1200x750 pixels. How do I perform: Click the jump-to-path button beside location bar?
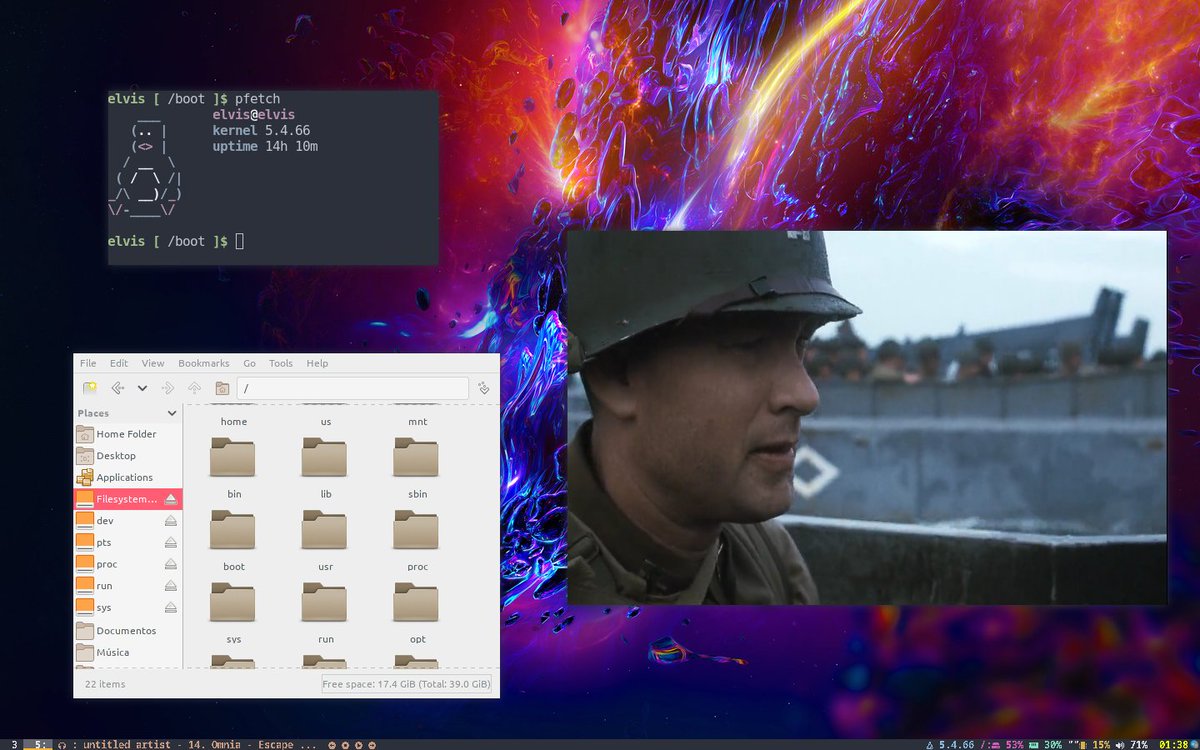[x=484, y=388]
